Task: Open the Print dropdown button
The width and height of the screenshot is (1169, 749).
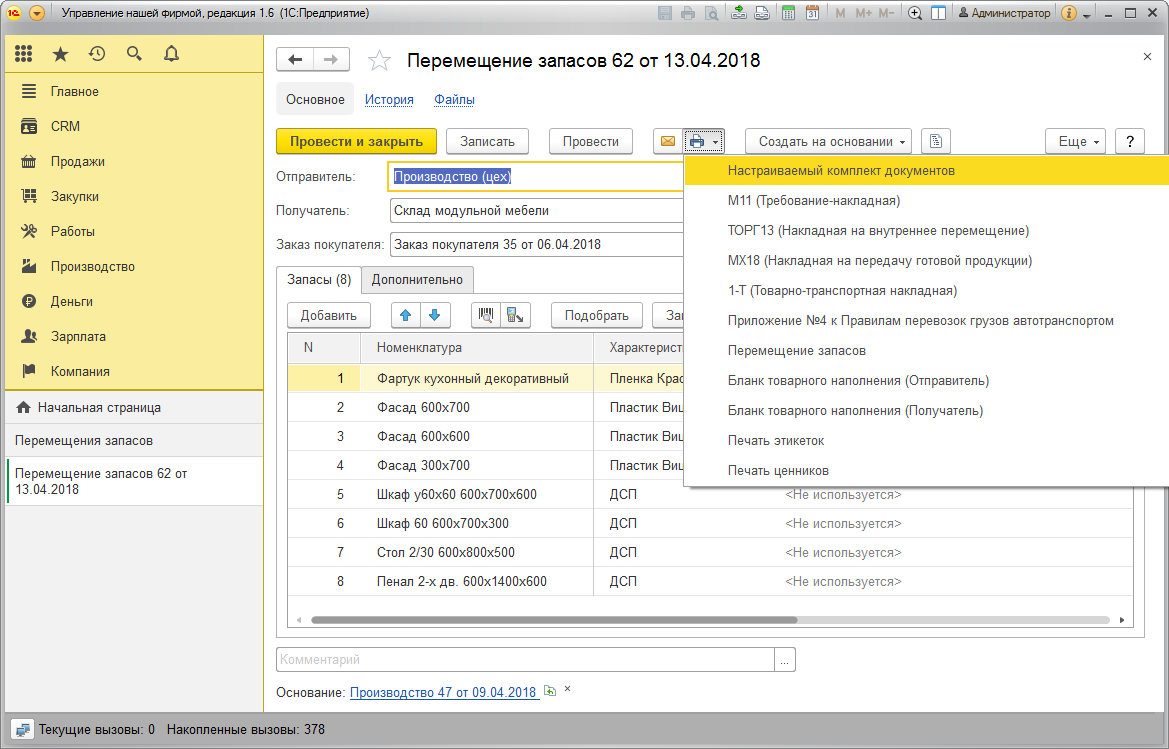Action: pyautogui.click(x=703, y=141)
